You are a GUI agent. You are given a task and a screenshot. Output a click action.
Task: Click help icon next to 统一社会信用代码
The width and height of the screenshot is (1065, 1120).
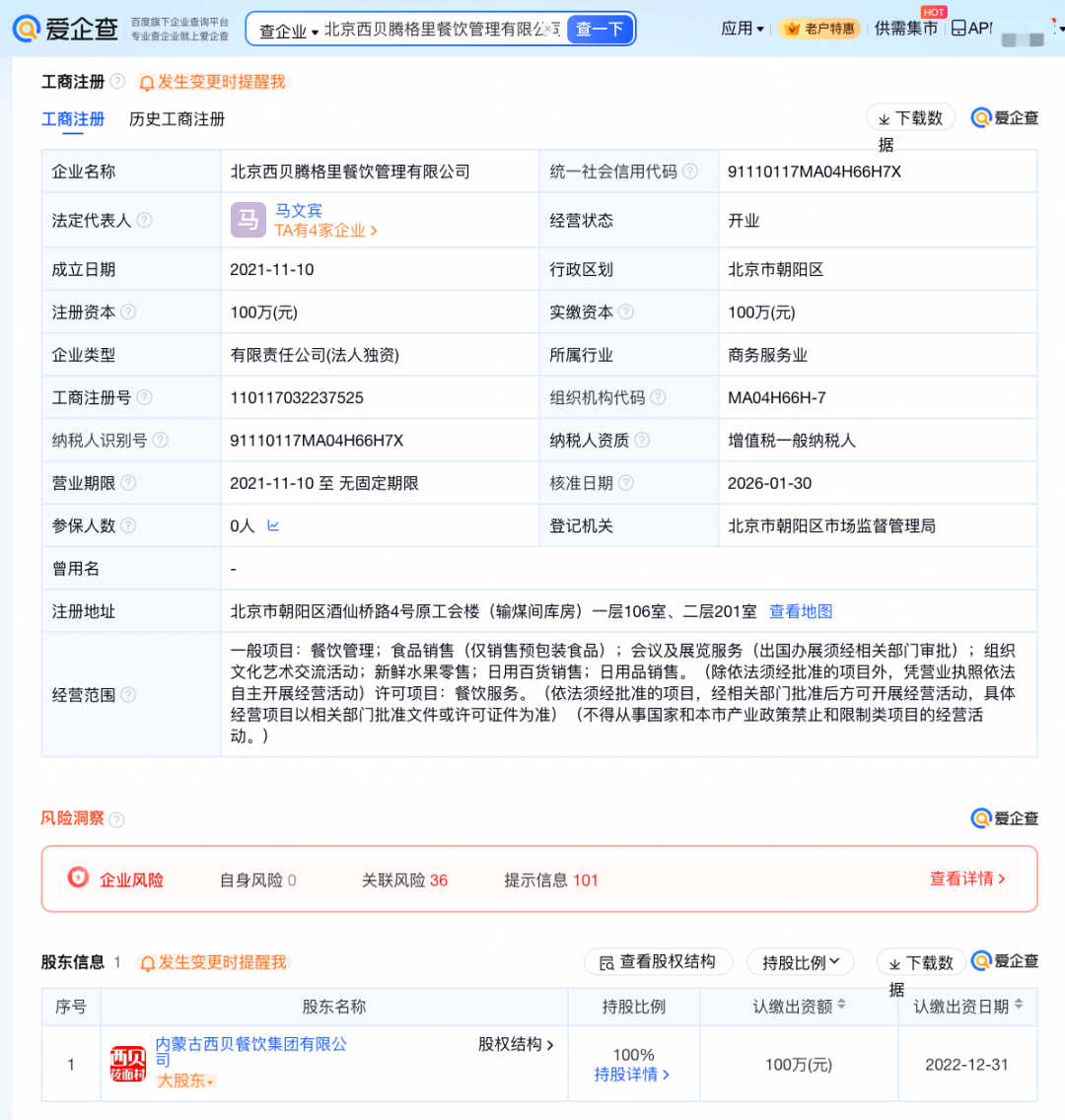[x=690, y=172]
